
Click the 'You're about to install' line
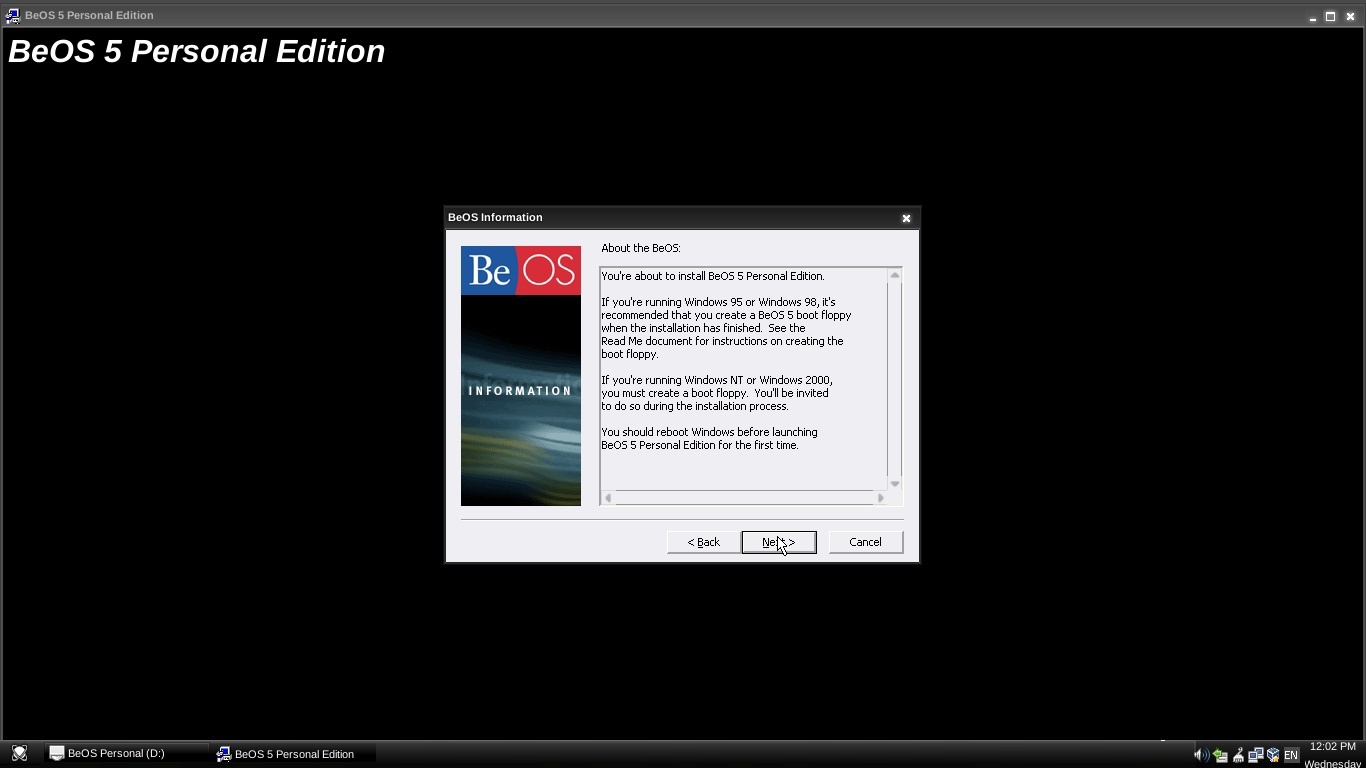click(x=713, y=276)
